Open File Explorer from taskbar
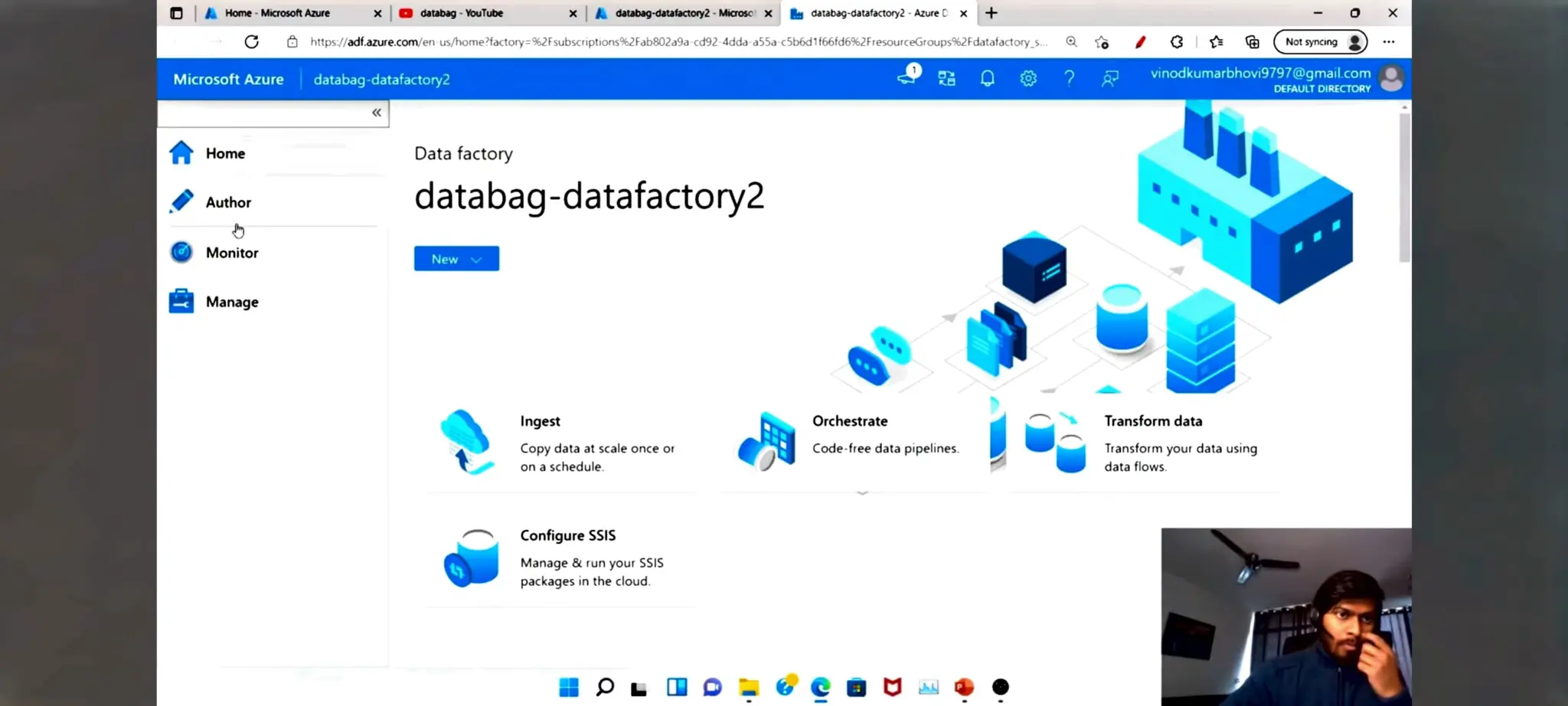Screen dimensions: 1568x706 click(749, 688)
